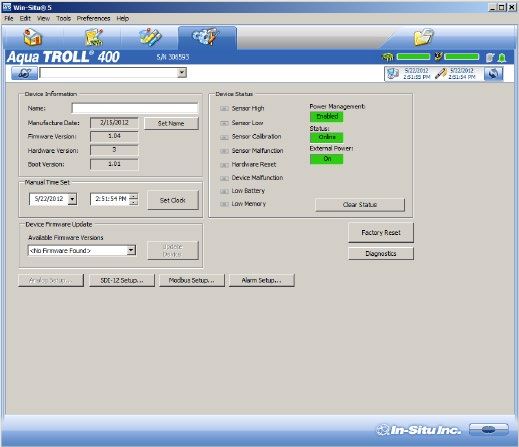Open the Edit menu
Image resolution: width=519 pixels, height=447 pixels.
tap(25, 18)
